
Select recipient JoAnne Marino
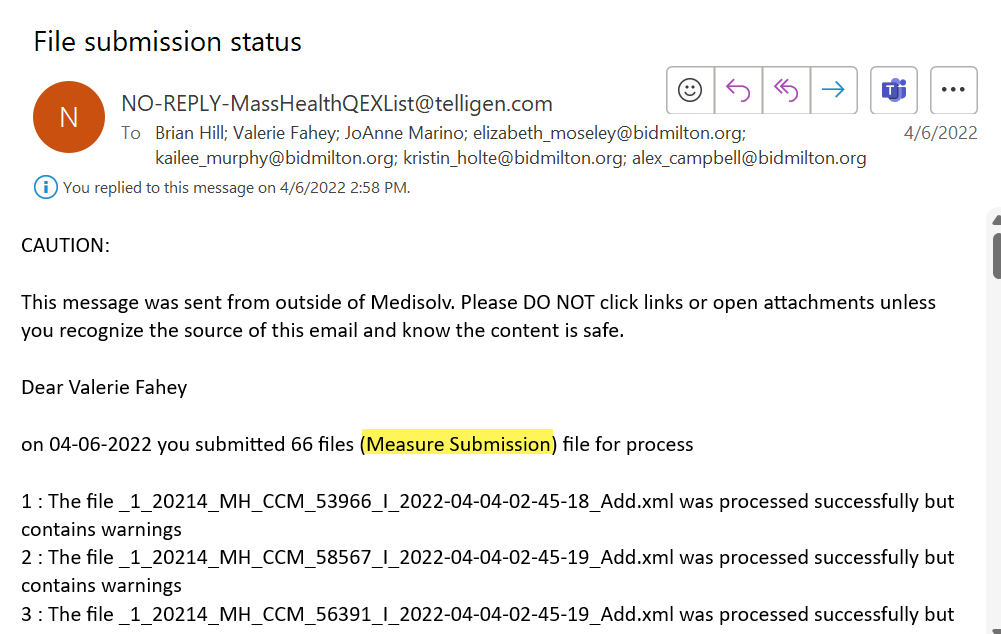[x=405, y=133]
